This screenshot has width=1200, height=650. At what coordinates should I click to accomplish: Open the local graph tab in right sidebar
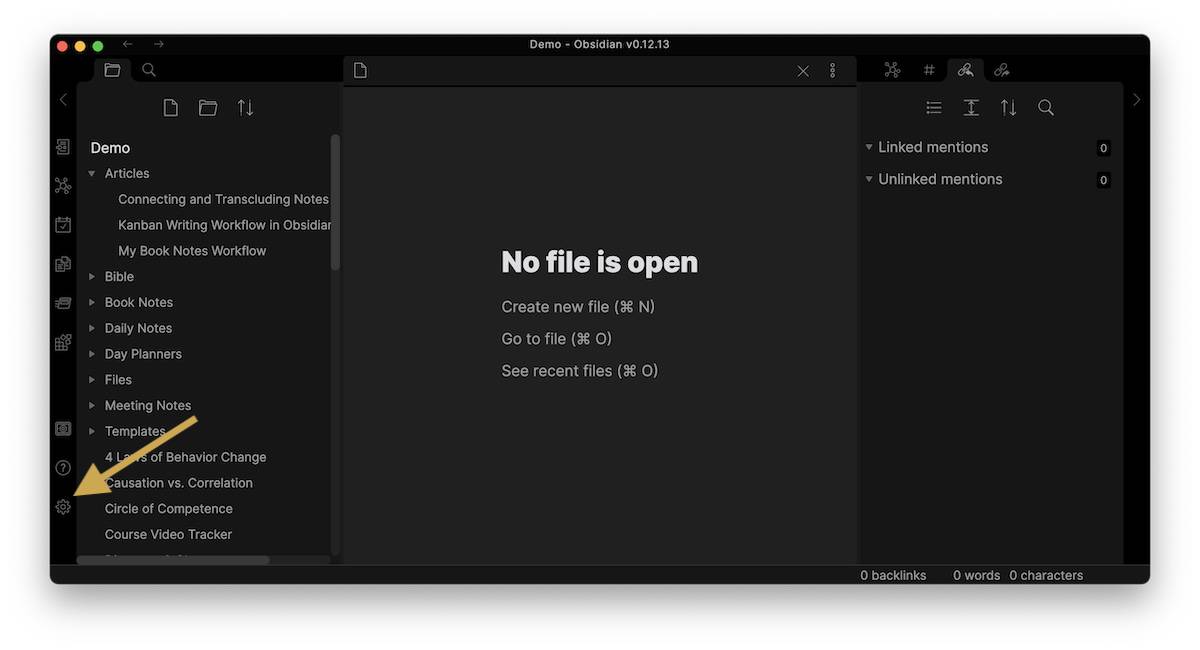pos(892,70)
